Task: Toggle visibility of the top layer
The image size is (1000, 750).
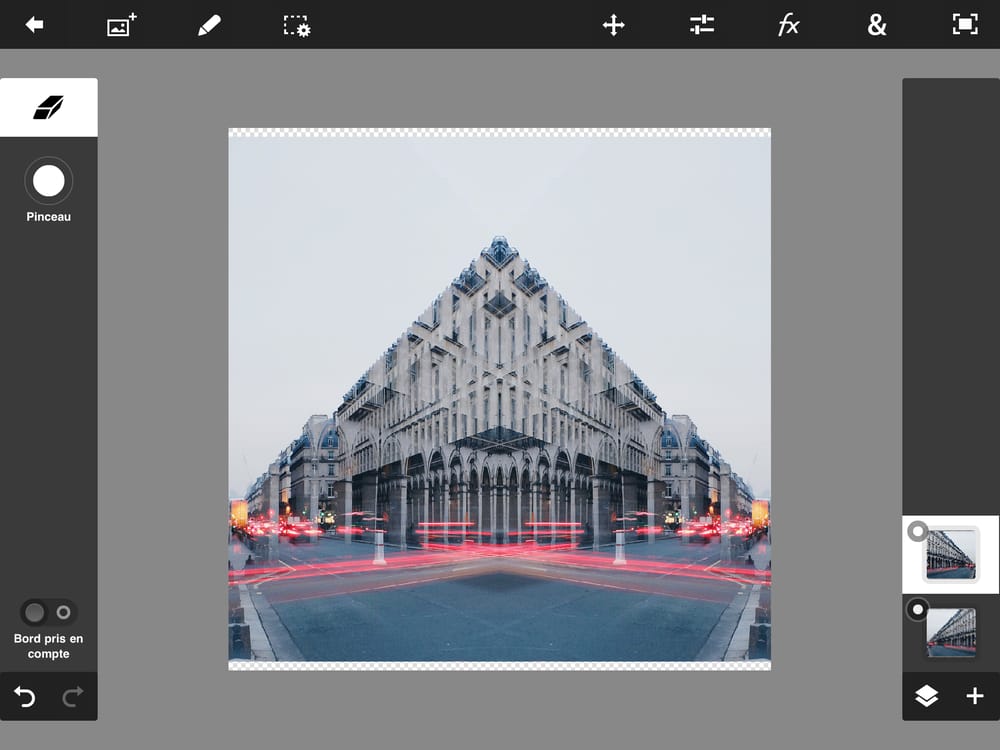Action: click(x=917, y=531)
